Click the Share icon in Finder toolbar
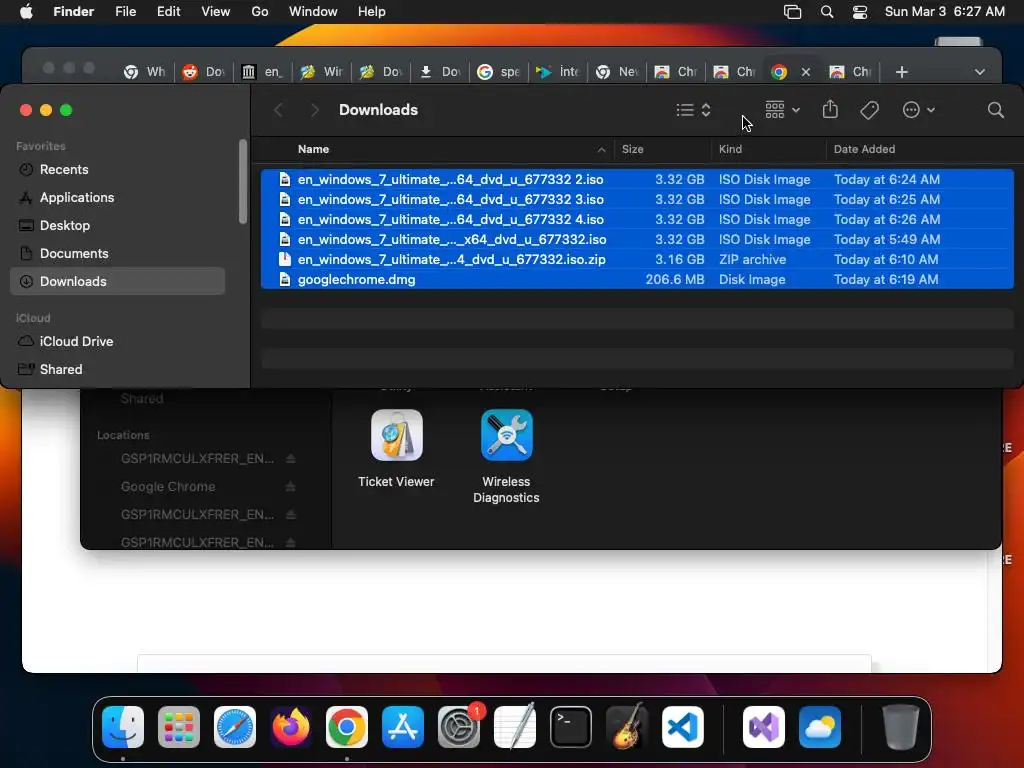This screenshot has width=1024, height=768. click(830, 110)
